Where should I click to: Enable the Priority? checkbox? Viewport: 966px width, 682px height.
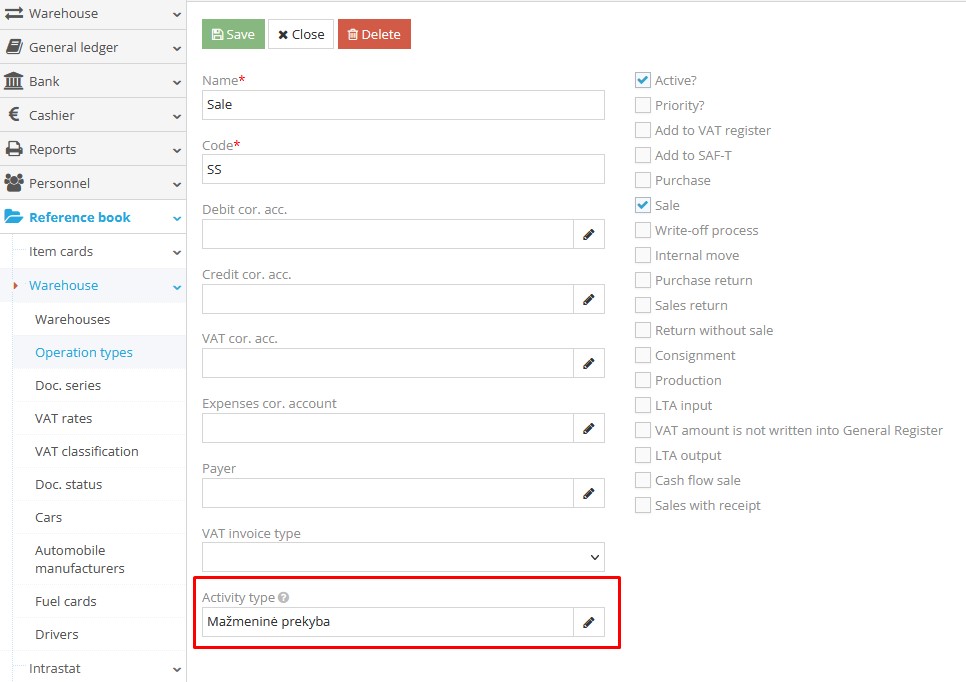coord(643,104)
